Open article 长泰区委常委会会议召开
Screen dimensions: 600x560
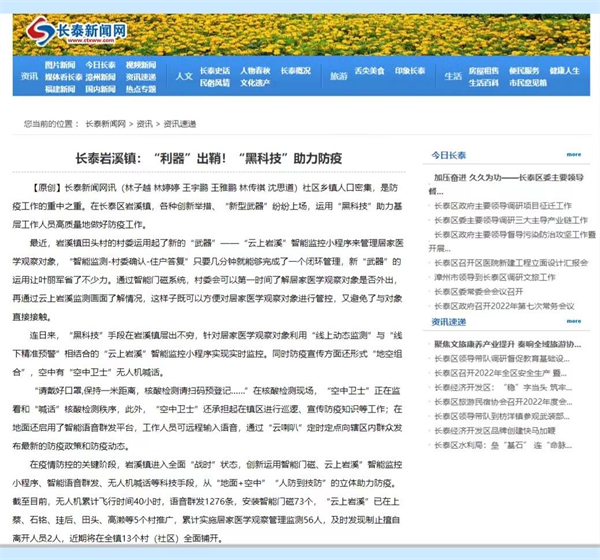point(479,292)
